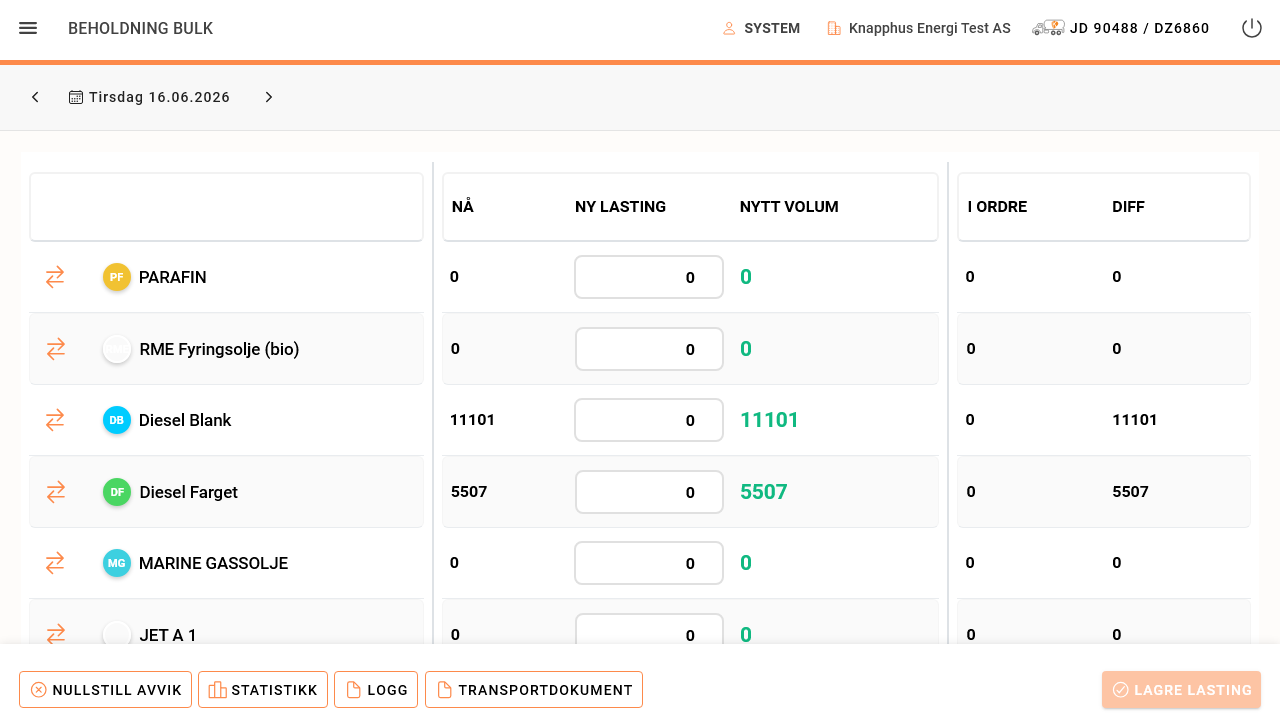
Task: Click the Knapphus Energi Test AS label
Action: coord(930,28)
